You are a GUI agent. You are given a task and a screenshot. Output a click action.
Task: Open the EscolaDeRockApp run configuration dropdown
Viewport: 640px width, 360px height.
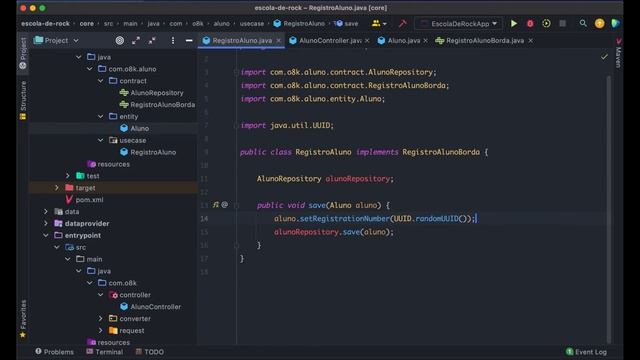click(459, 24)
